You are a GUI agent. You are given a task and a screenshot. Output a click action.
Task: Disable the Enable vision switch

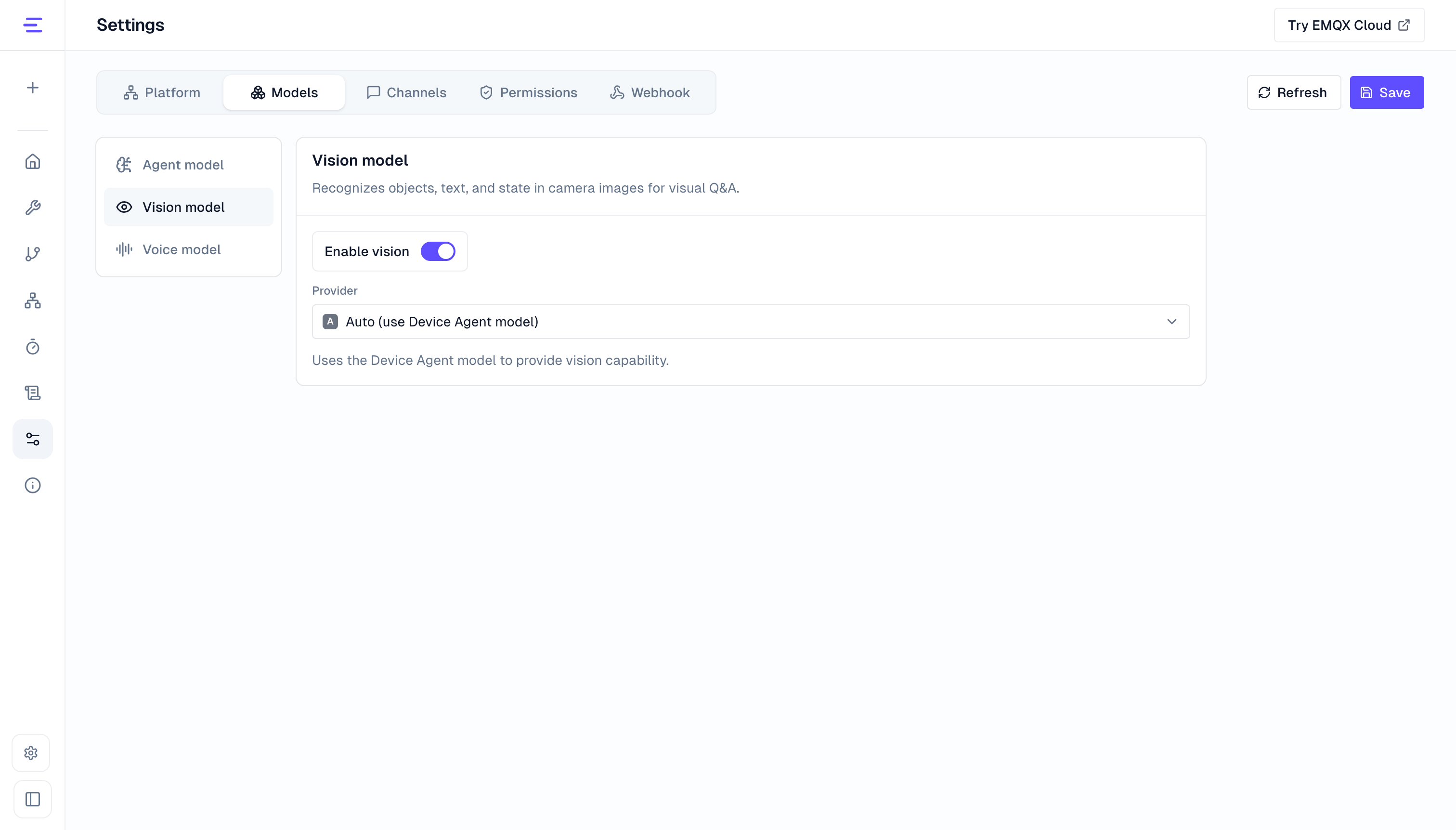438,251
